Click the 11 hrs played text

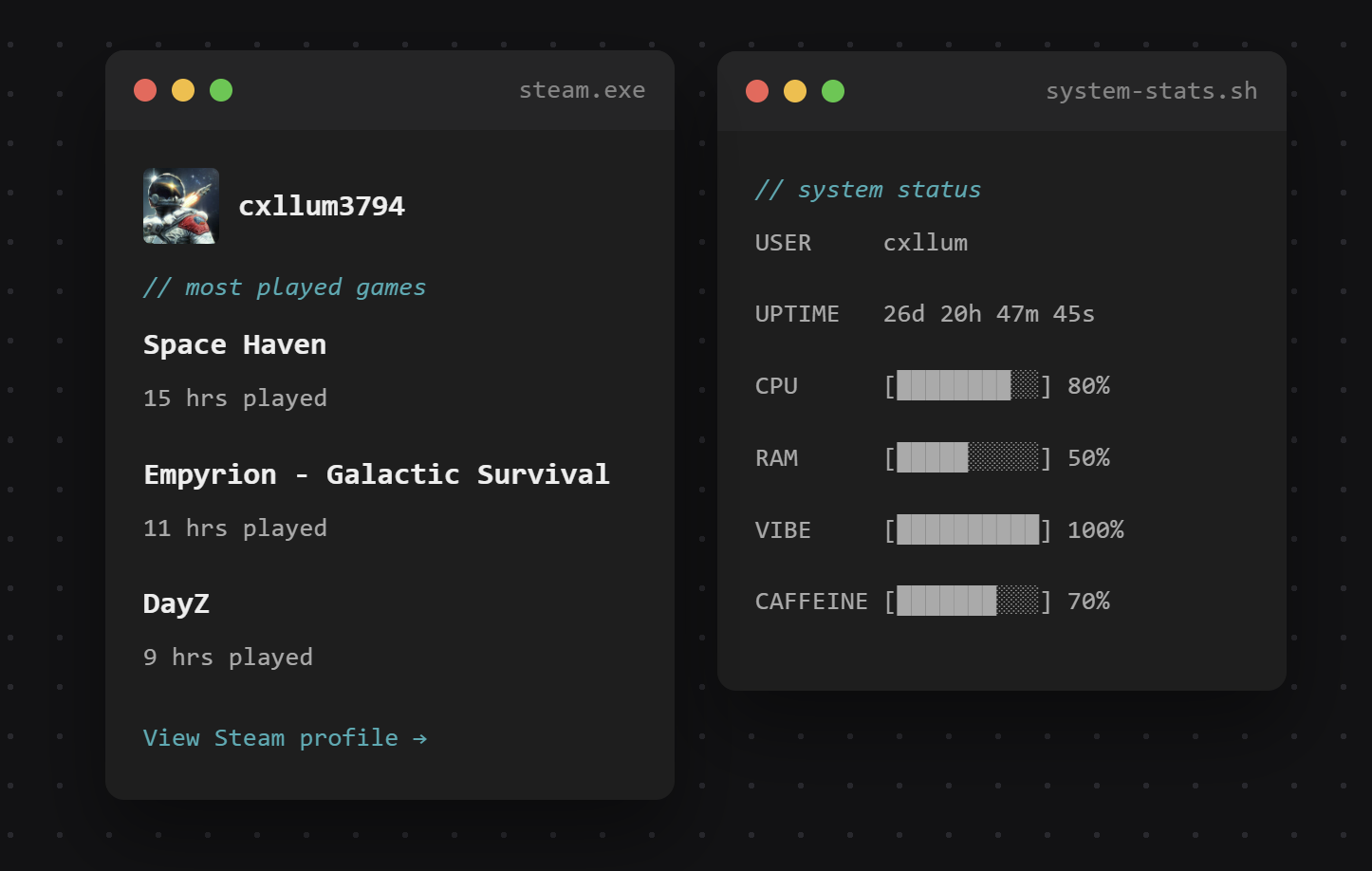235,528
